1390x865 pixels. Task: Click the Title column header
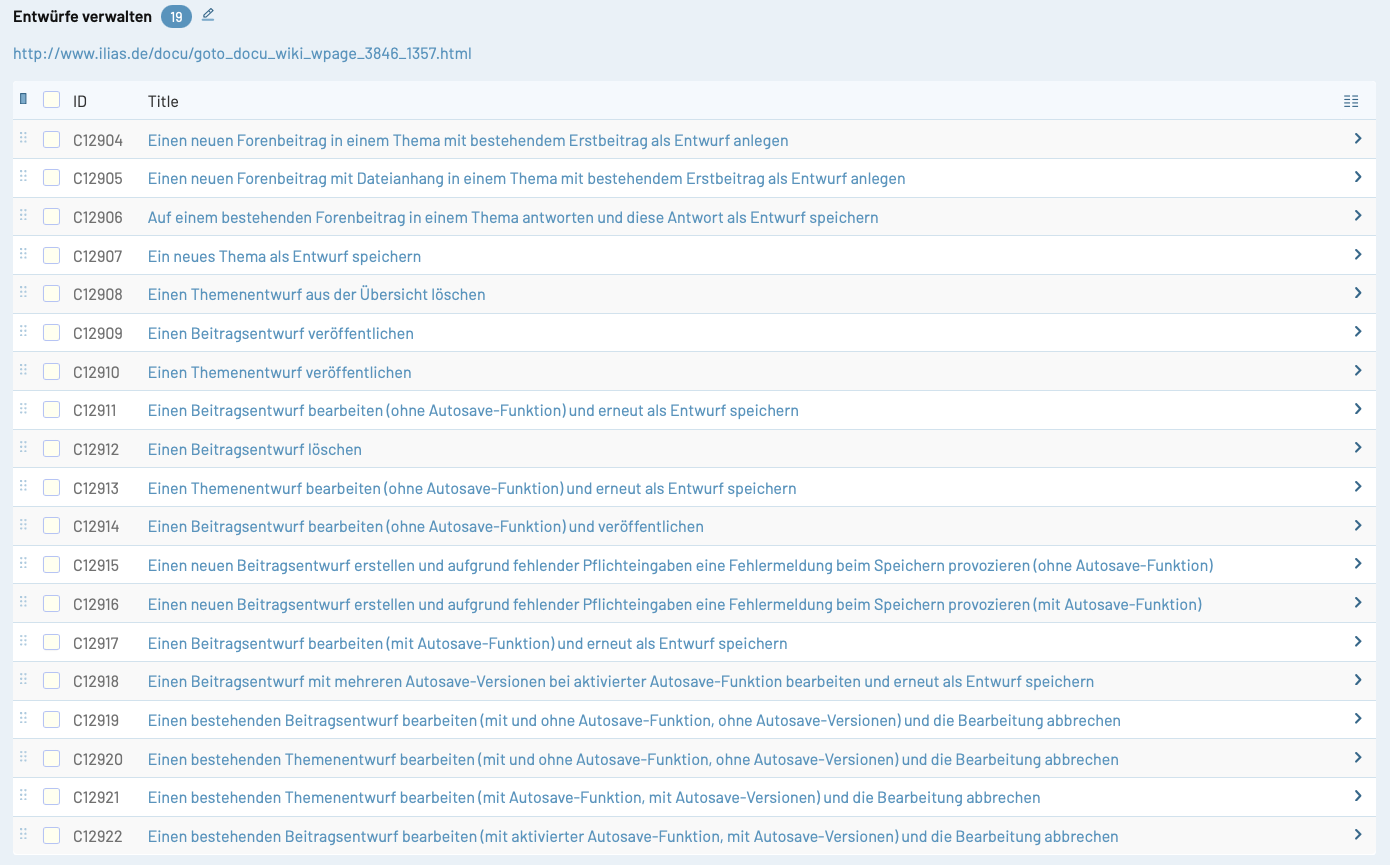(163, 101)
